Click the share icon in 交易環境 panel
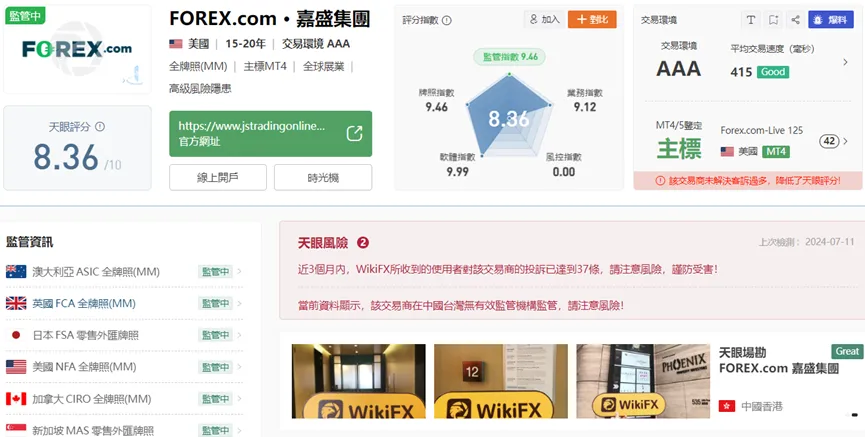The image size is (865, 437). [795, 20]
